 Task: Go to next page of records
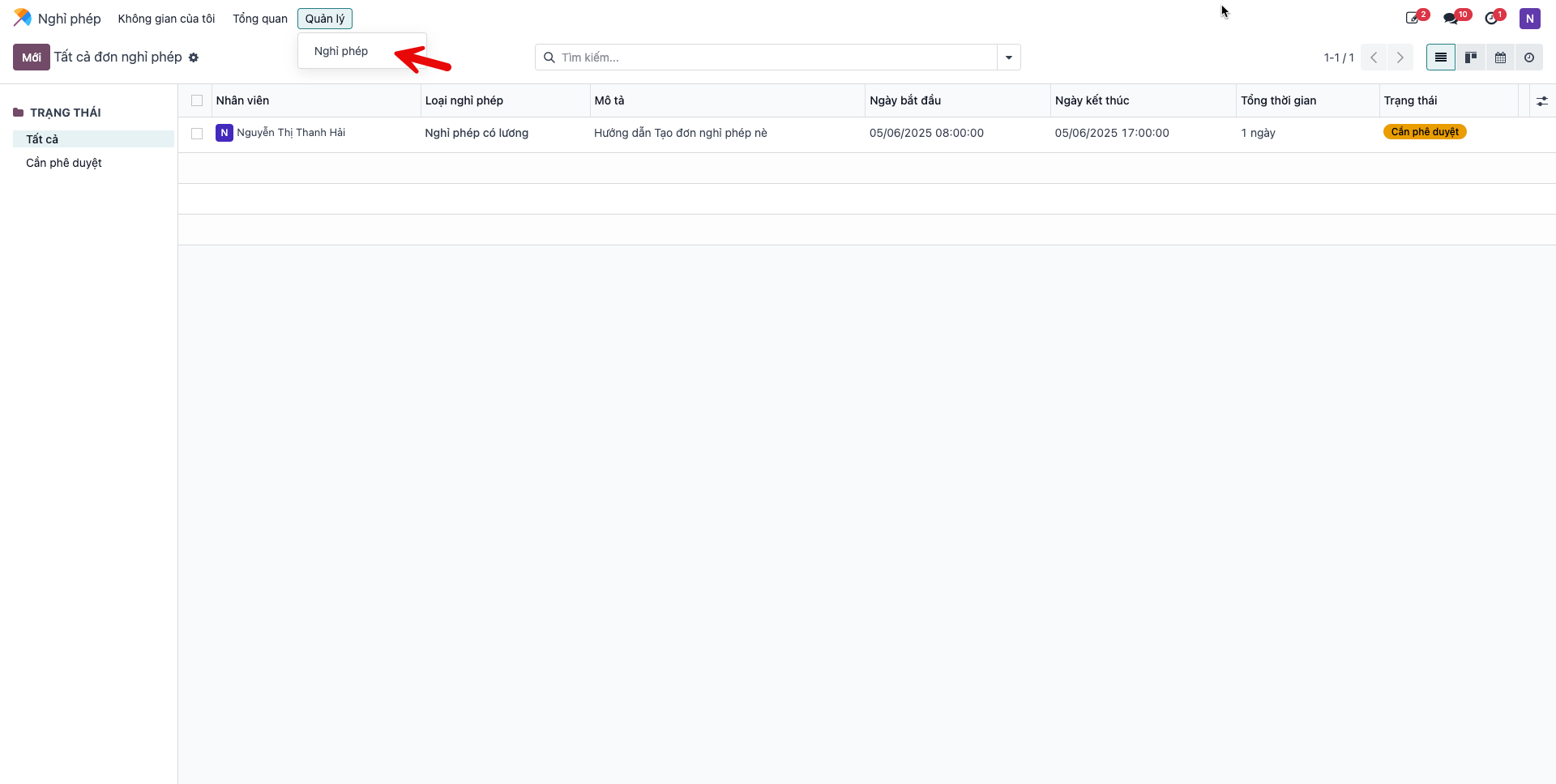click(x=1400, y=58)
